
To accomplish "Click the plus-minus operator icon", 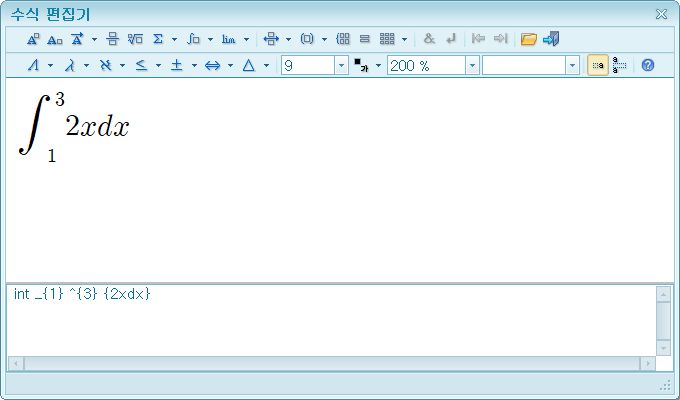I will click(x=177, y=66).
